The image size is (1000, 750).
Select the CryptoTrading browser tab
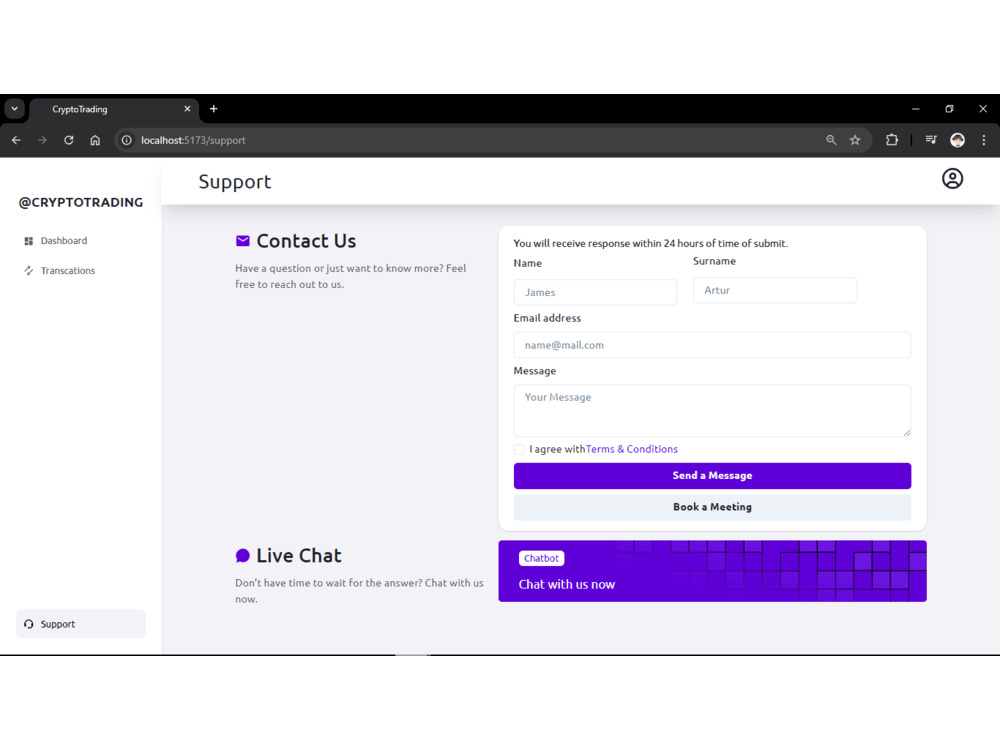point(114,109)
